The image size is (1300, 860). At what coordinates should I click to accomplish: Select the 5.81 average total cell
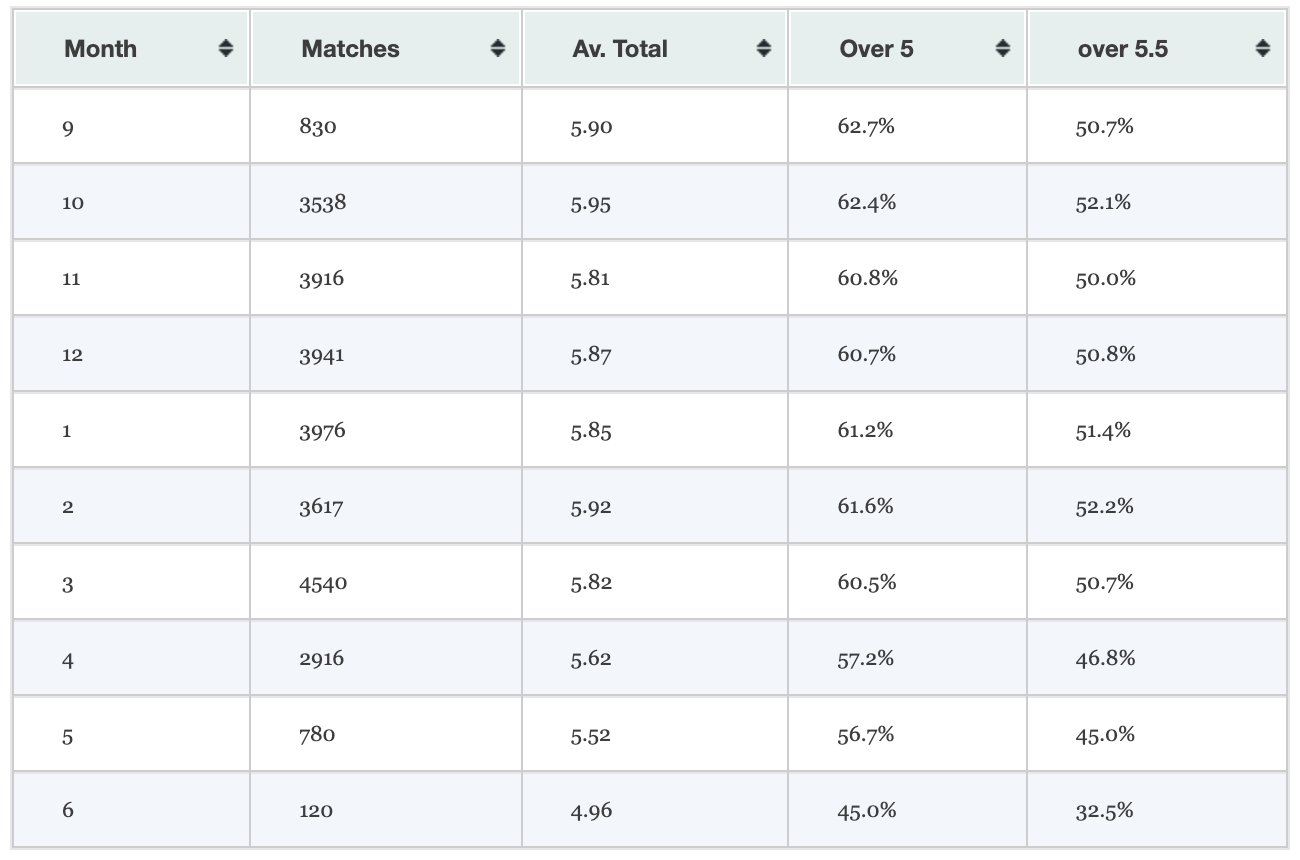[x=591, y=279]
